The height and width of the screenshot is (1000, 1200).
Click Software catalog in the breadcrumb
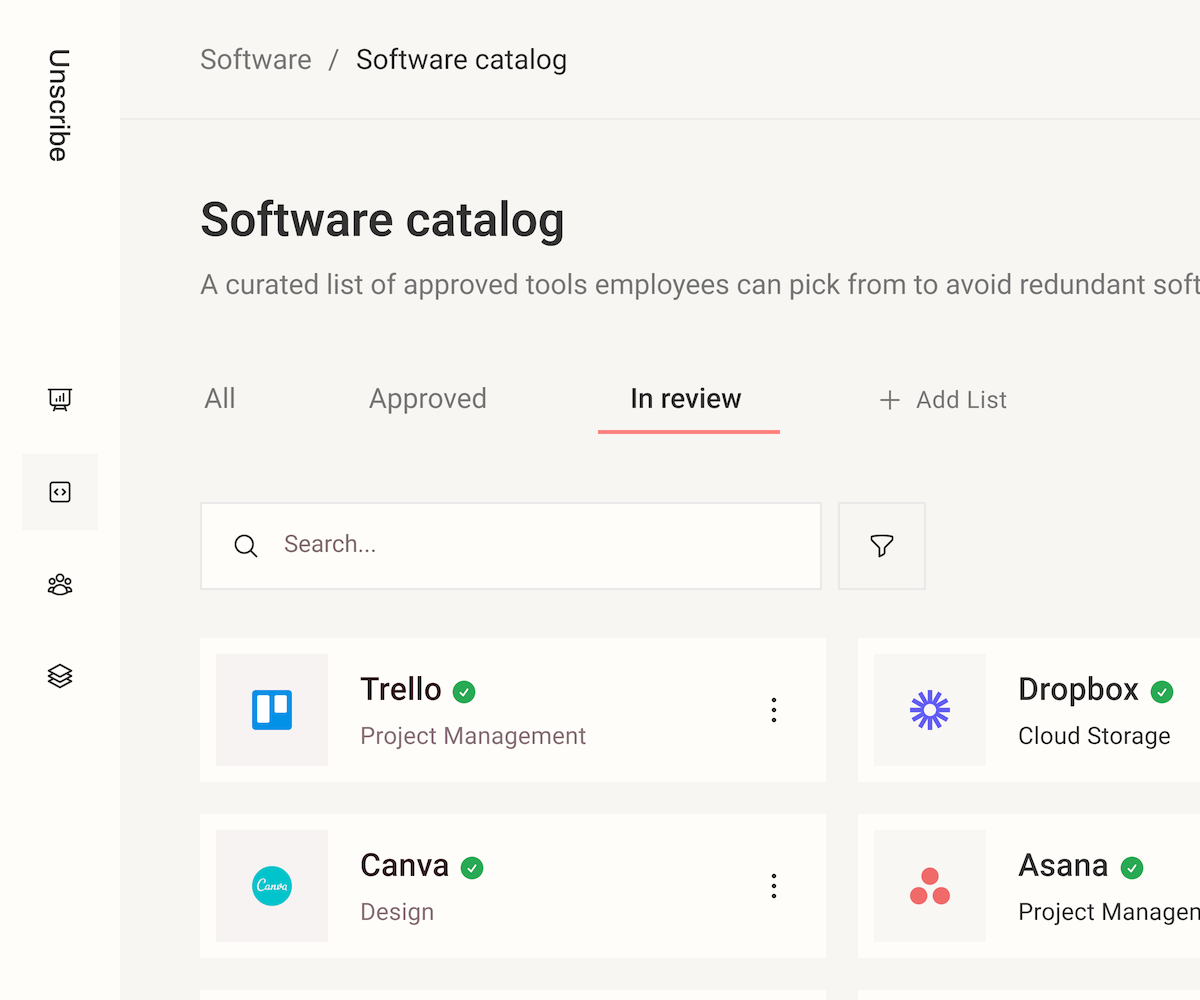(x=462, y=60)
